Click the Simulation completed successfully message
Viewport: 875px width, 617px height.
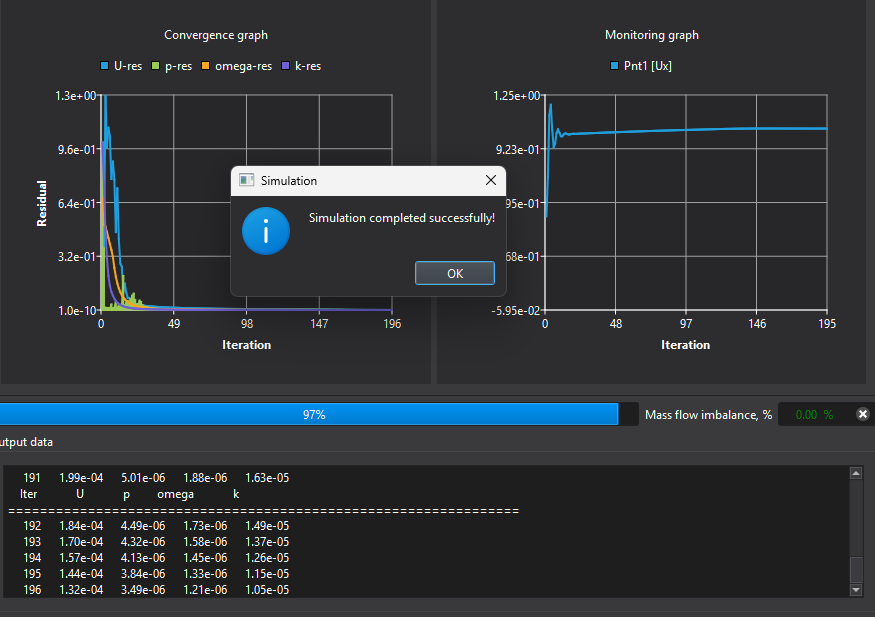(401, 218)
